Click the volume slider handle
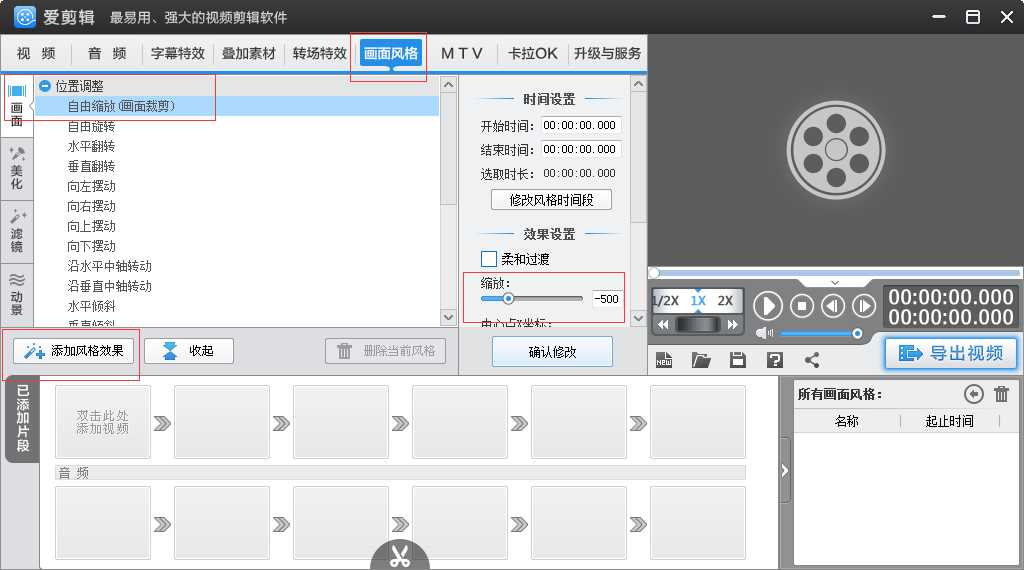Screen dimensions: 1024x570 tap(857, 334)
